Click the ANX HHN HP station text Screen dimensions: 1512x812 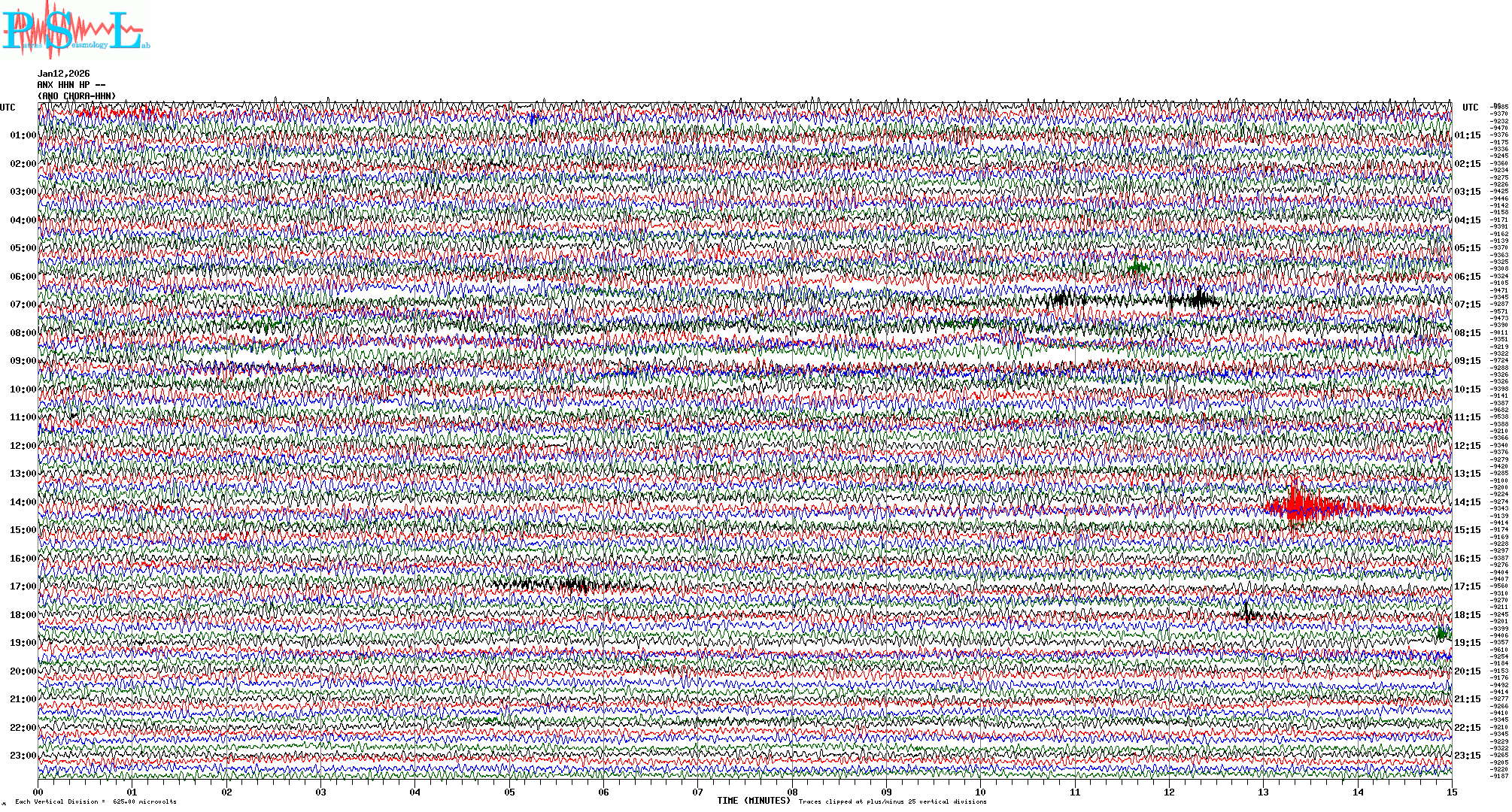[x=71, y=85]
